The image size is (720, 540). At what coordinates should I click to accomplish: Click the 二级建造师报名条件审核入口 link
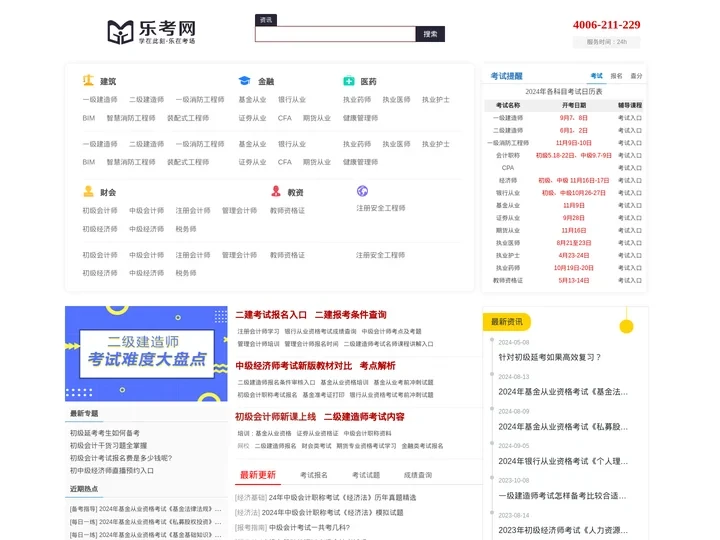point(276,382)
